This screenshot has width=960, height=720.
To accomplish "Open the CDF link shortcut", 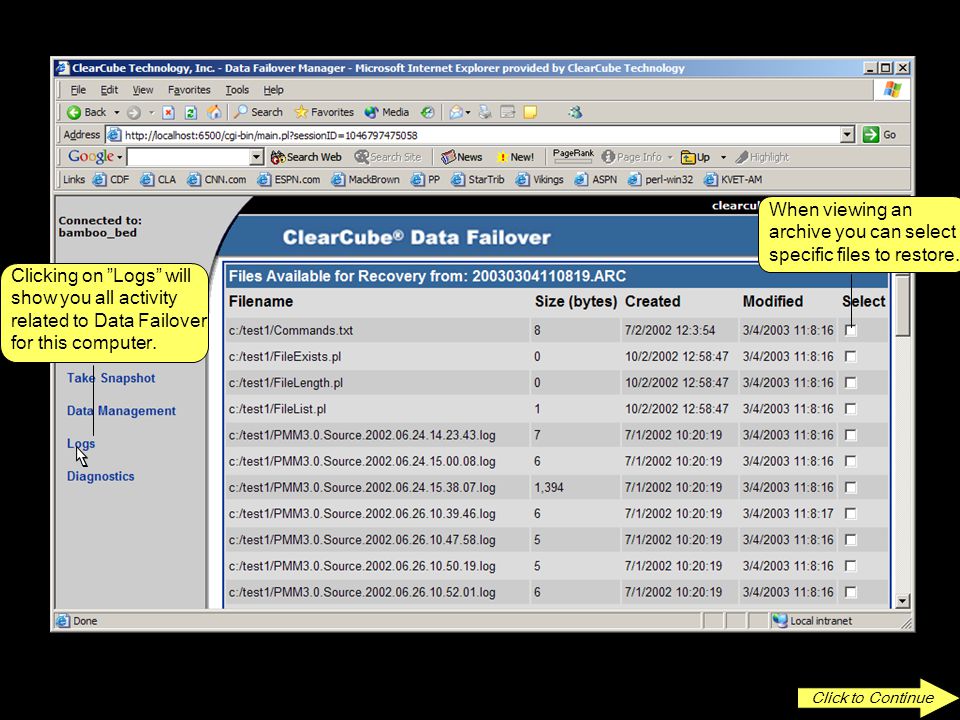I will point(111,179).
